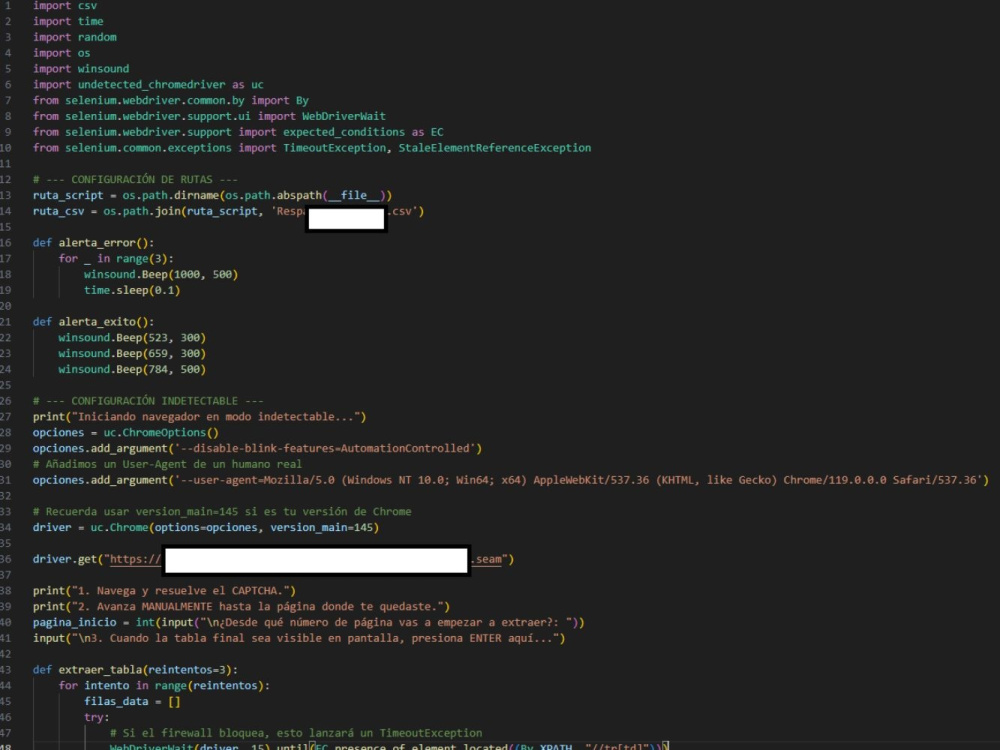Click the "Añadimos un User-Agent" comment

(x=167, y=464)
